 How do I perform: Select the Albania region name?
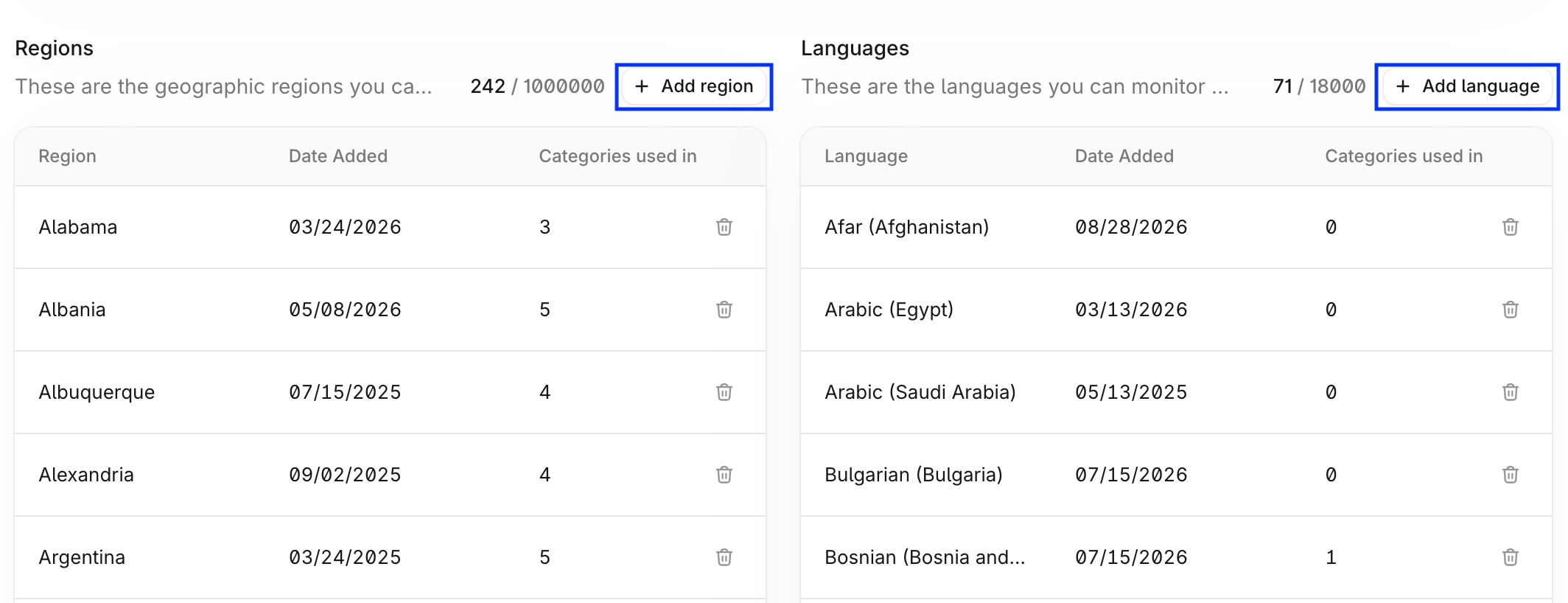72,310
